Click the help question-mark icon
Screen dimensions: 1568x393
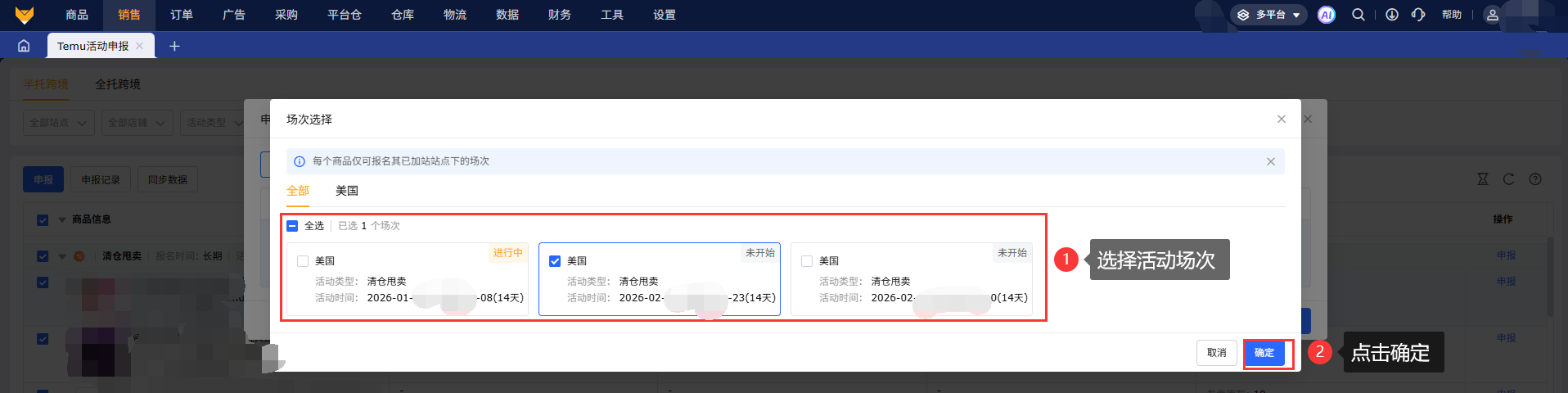click(x=1535, y=178)
